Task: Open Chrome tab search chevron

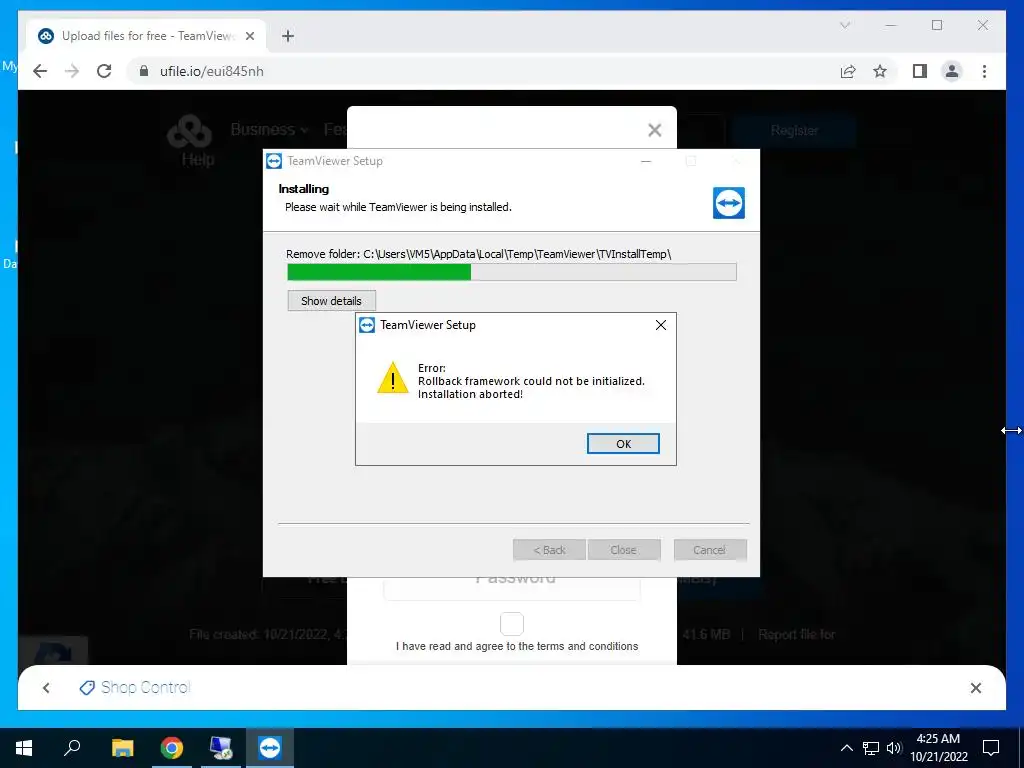Action: [844, 25]
